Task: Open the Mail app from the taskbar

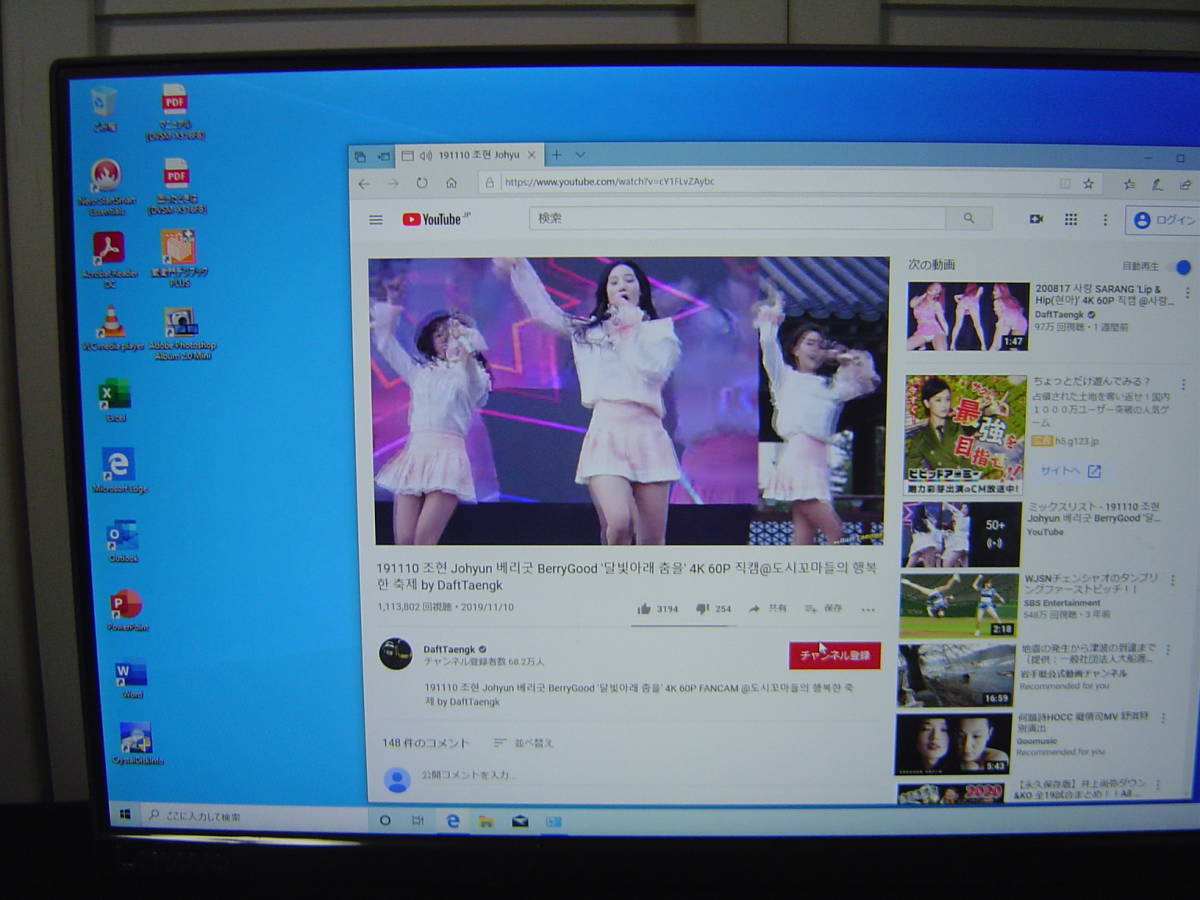Action: (520, 821)
